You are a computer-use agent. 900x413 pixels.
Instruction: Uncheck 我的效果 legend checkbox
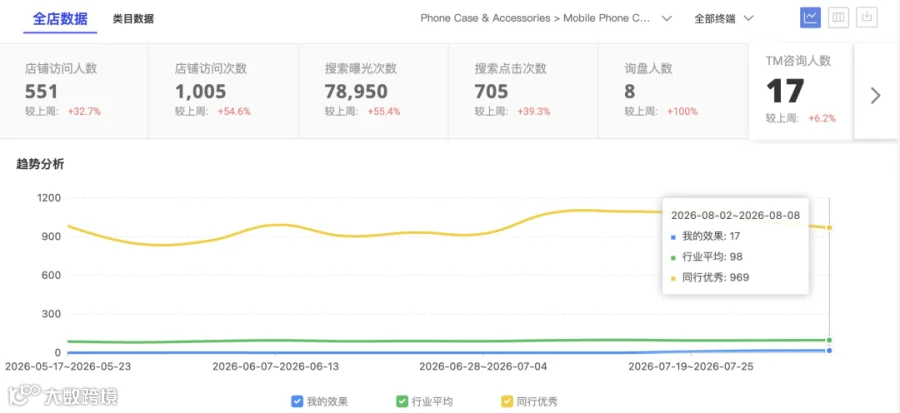click(x=297, y=402)
